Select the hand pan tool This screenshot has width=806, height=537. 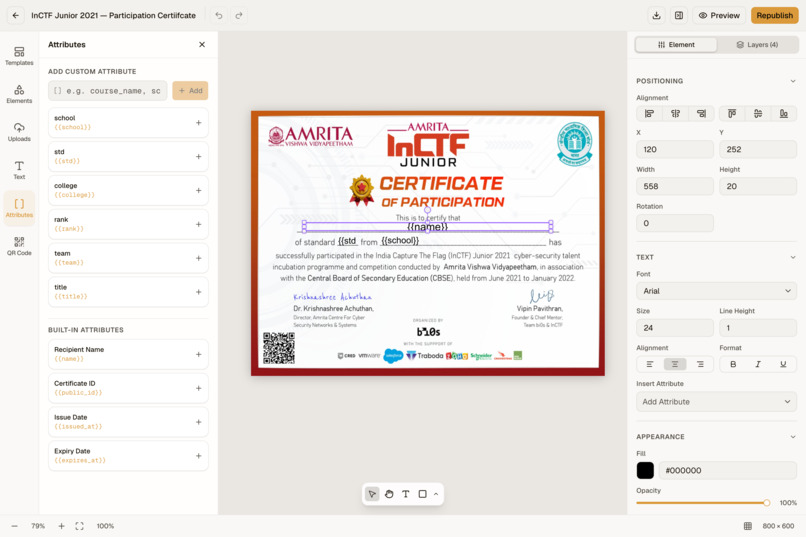tap(389, 494)
